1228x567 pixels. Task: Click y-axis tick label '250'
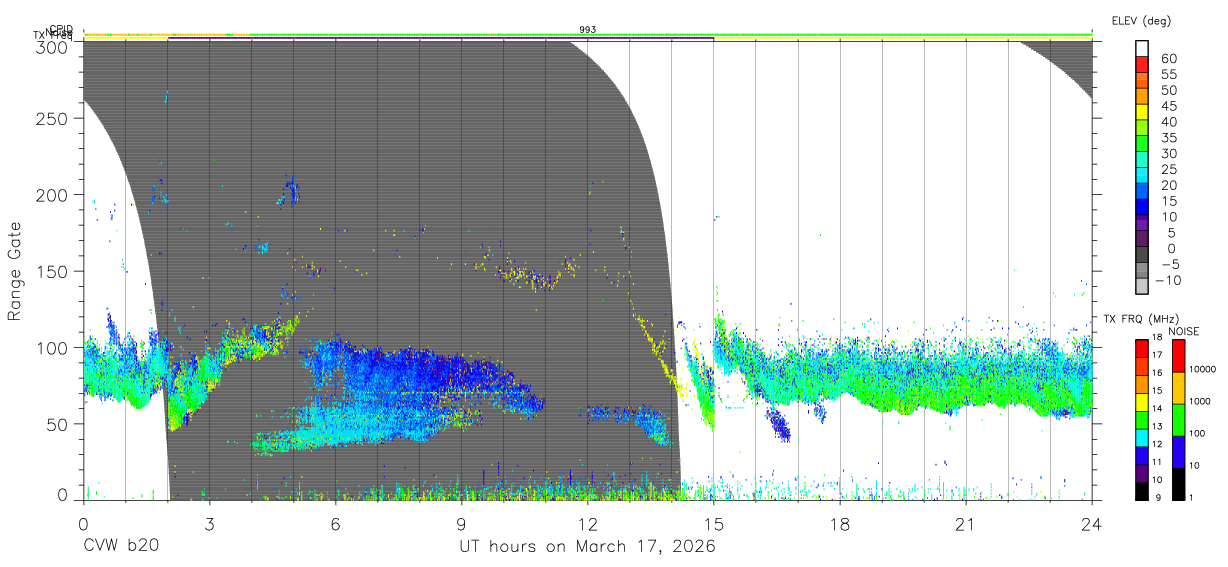[53, 118]
